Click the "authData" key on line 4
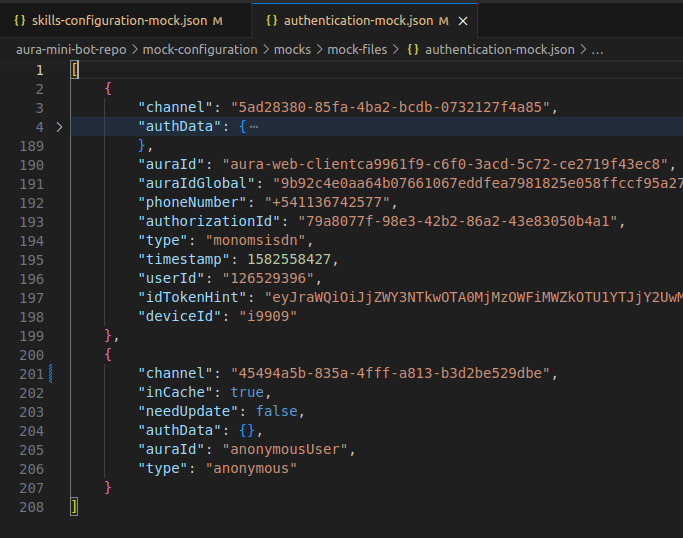Screen dimensions: 683x538 coord(180,126)
